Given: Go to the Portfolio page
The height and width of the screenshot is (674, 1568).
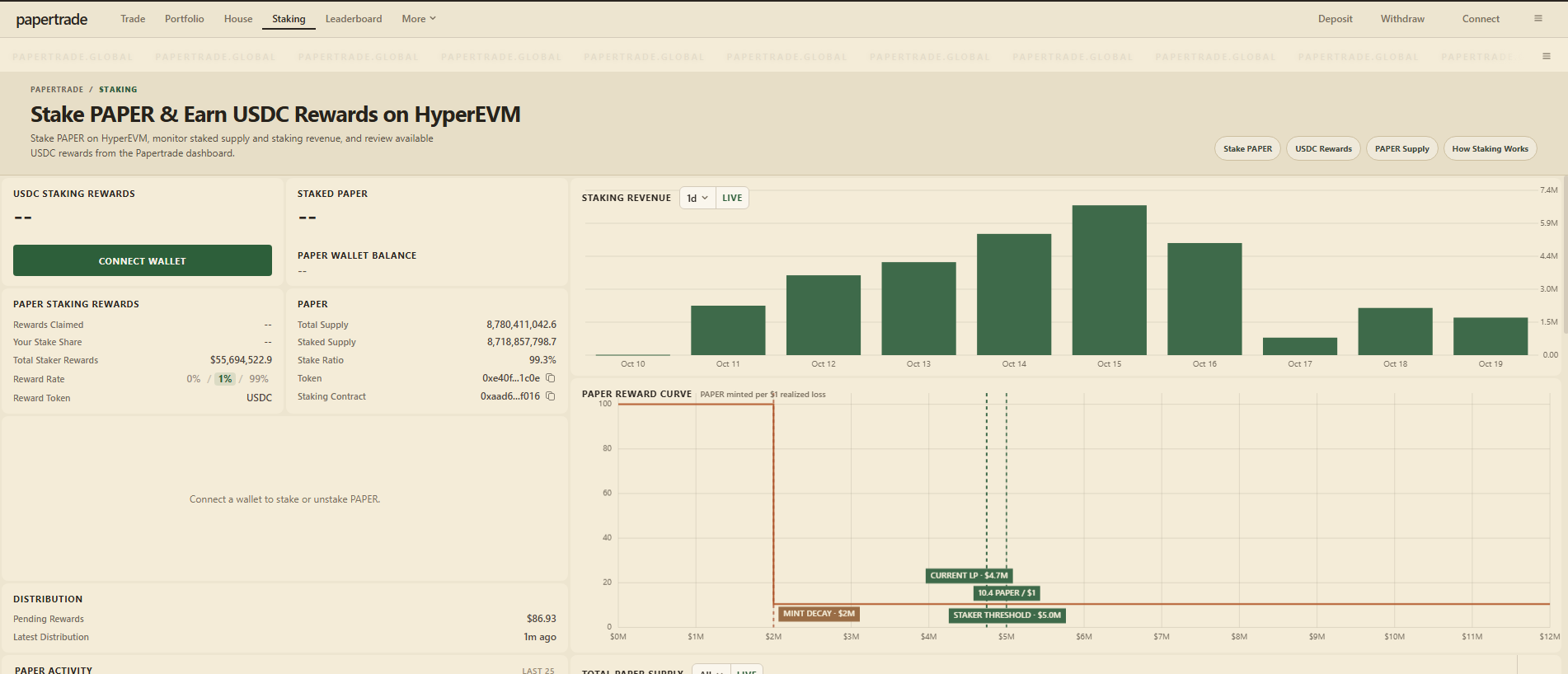Looking at the screenshot, I should 185,19.
